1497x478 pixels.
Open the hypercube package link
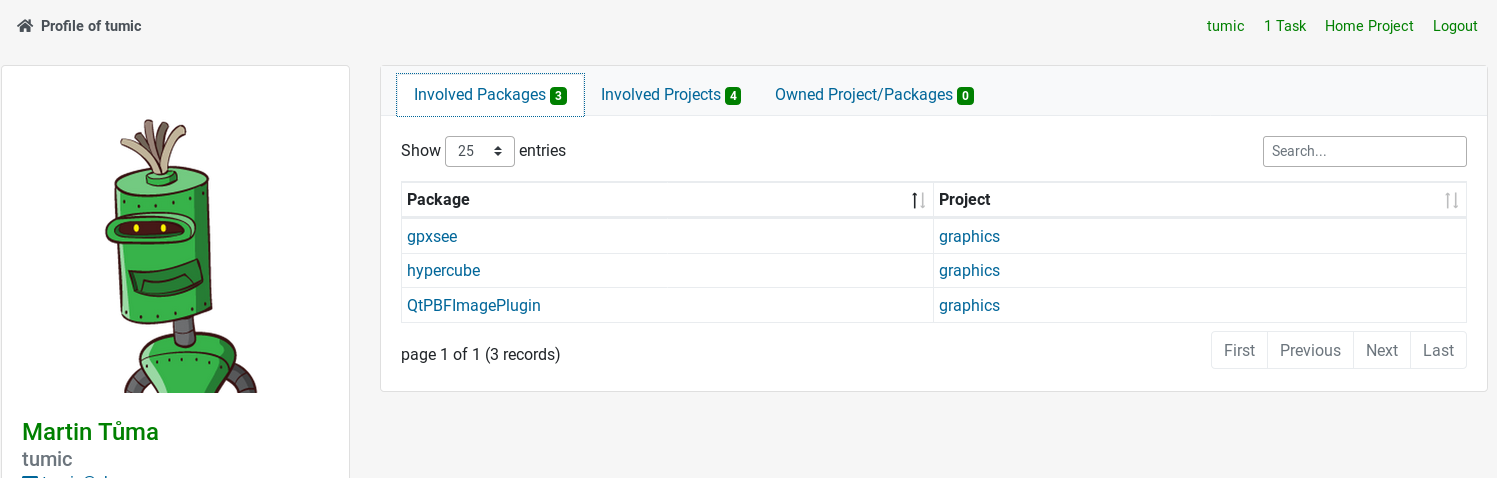pos(444,271)
